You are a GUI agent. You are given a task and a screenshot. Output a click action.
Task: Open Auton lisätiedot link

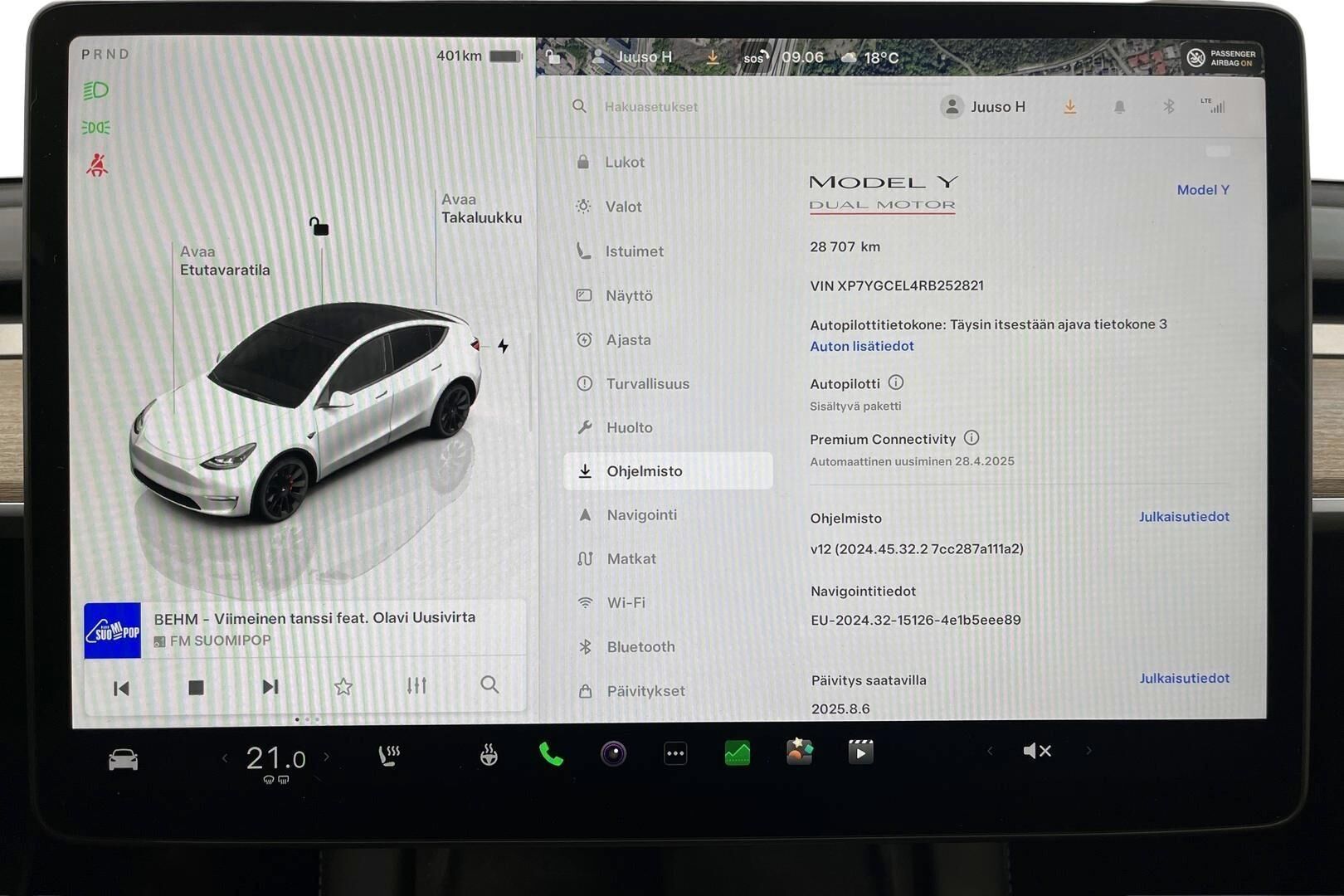pyautogui.click(x=862, y=346)
